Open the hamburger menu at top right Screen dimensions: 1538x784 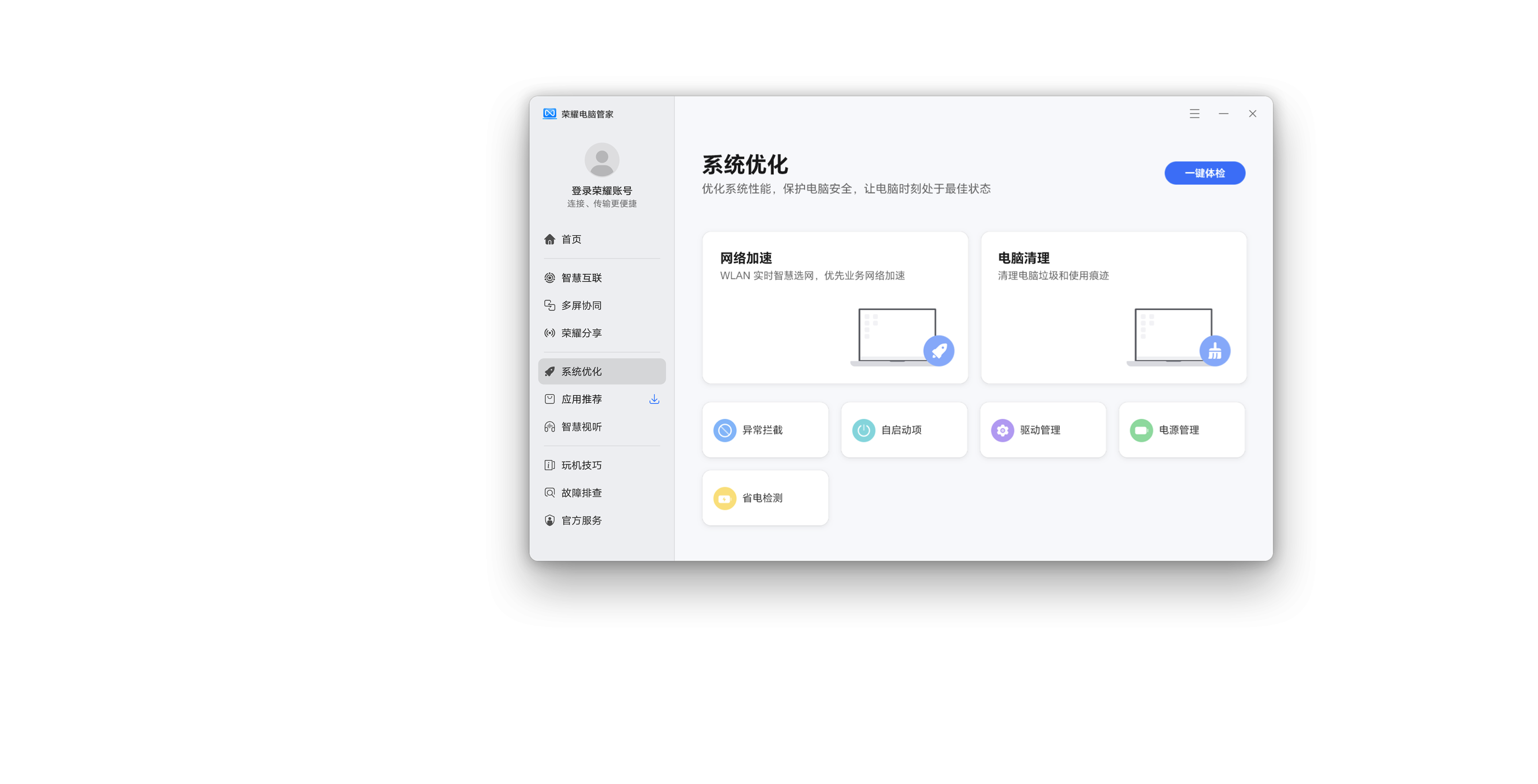[x=1194, y=114]
